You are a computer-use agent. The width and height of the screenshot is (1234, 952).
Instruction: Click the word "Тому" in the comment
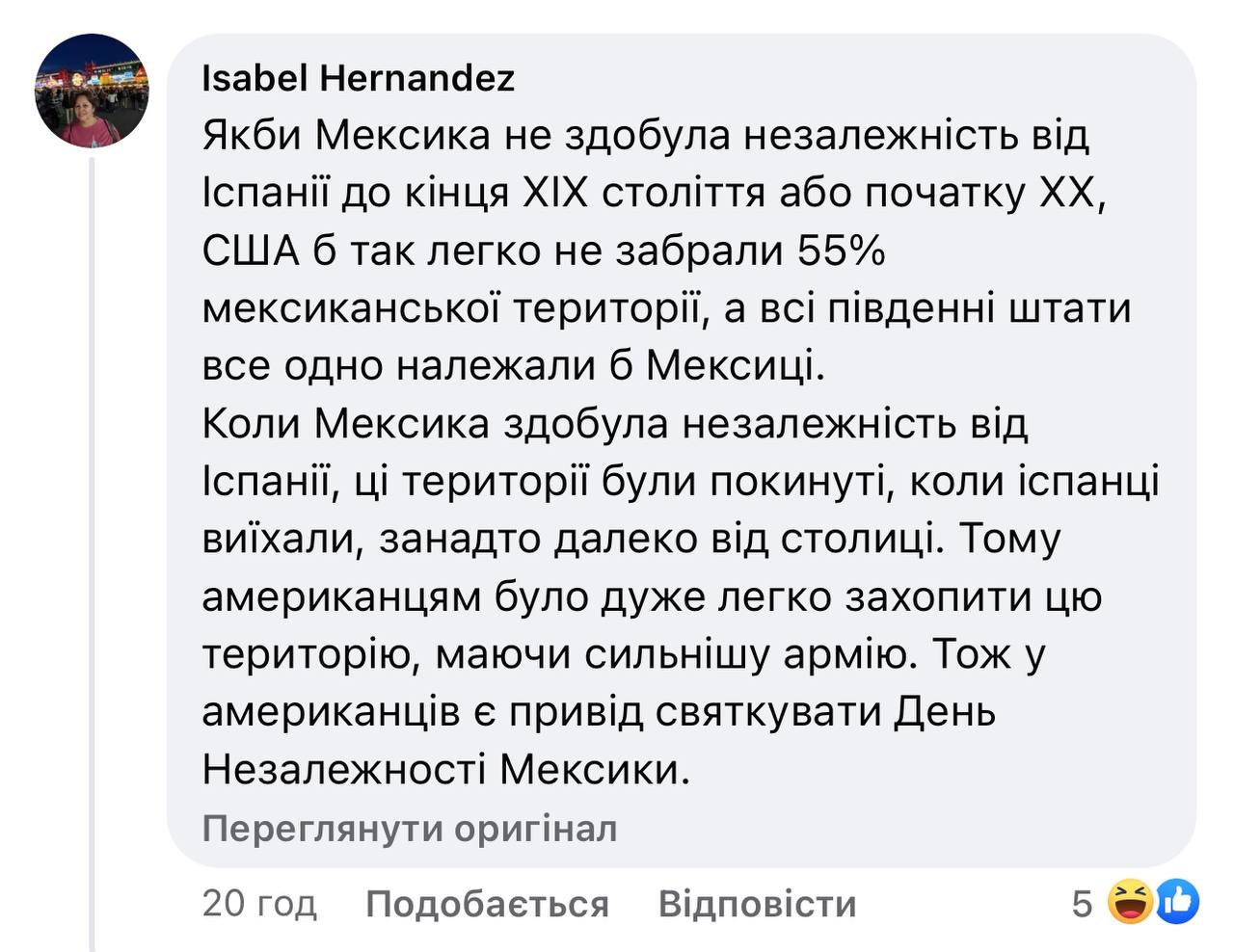coord(1009,539)
